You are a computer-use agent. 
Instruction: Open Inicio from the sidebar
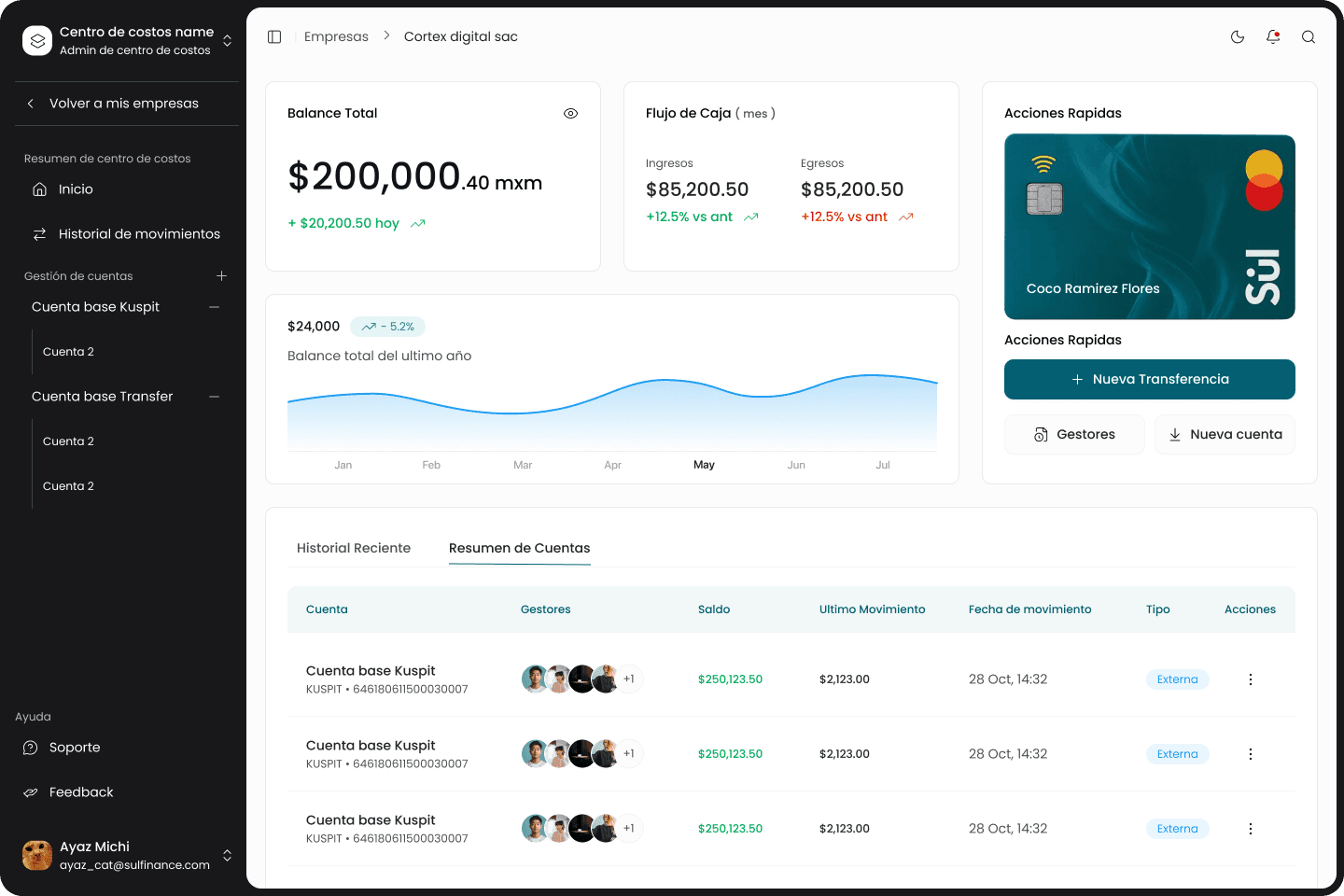point(76,189)
